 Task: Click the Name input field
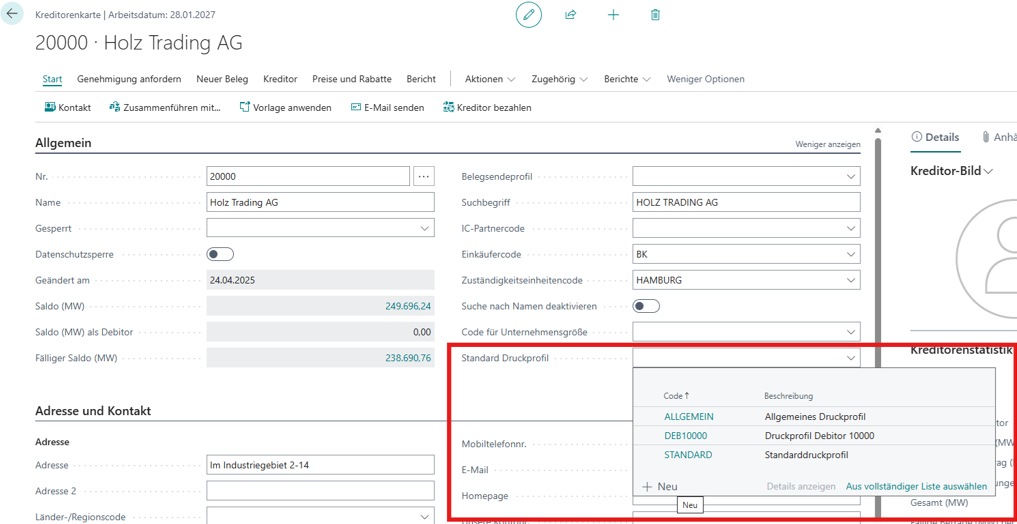320,202
